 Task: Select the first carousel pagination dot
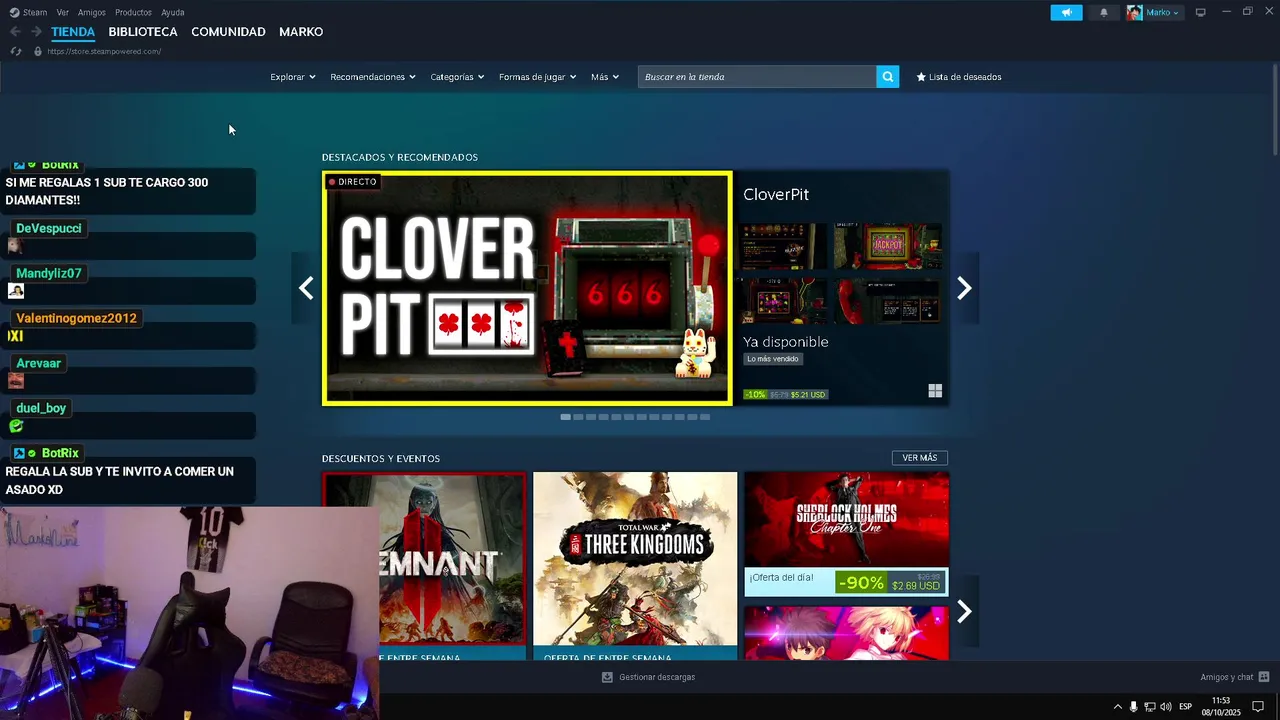pyautogui.click(x=565, y=417)
